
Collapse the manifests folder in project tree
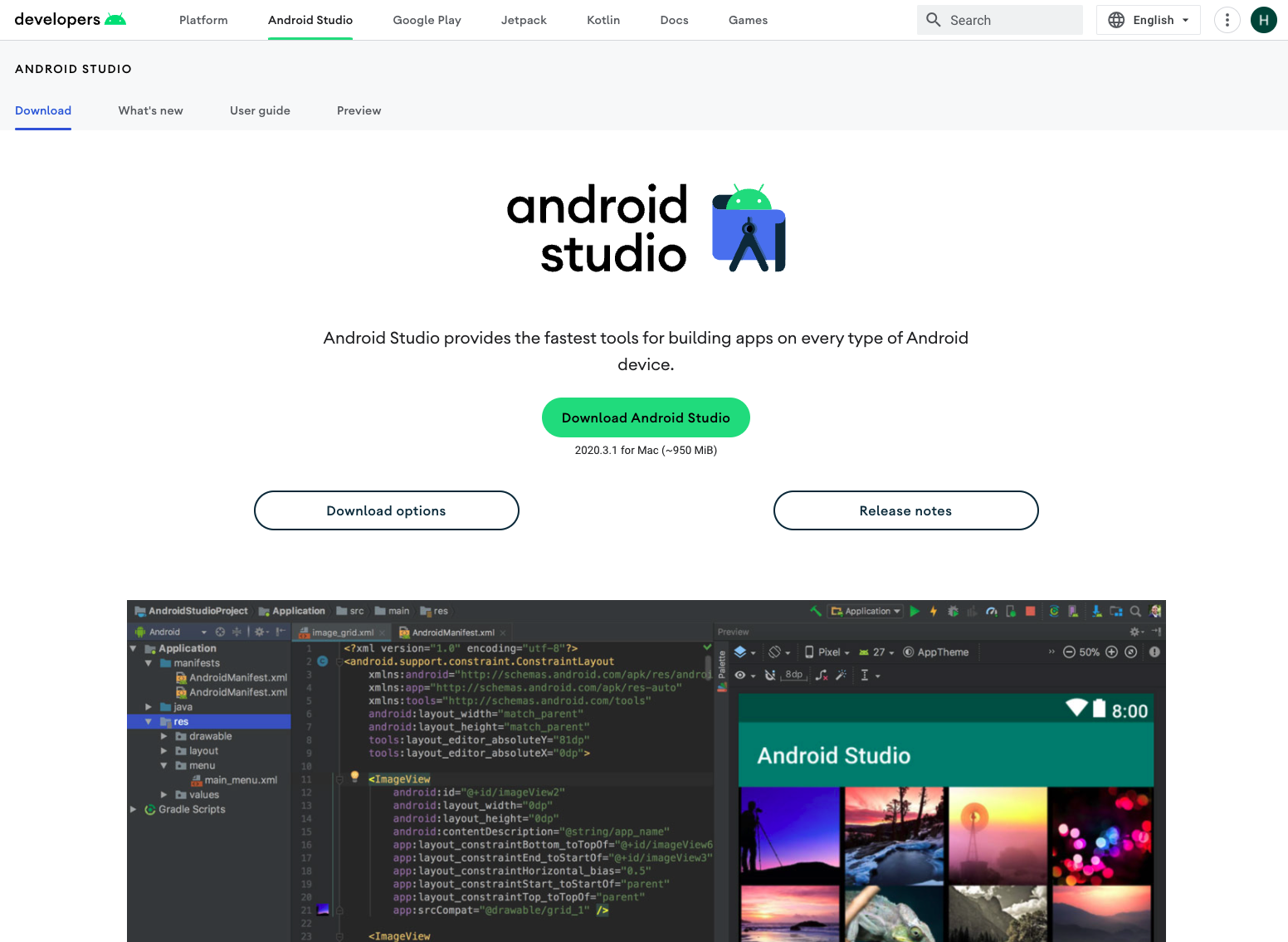pos(149,663)
